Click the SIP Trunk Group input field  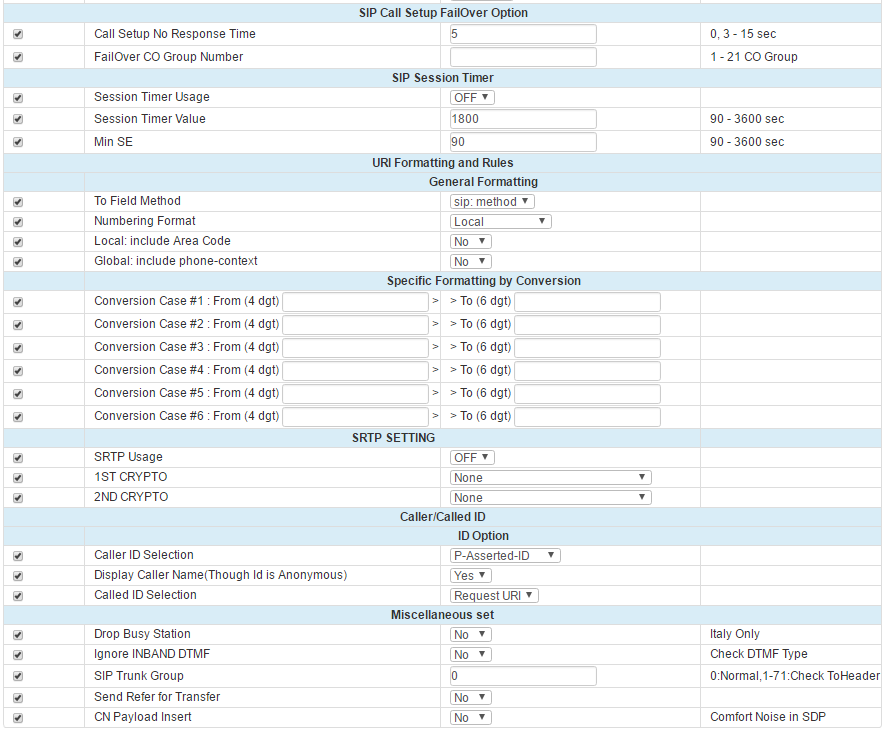[523, 677]
